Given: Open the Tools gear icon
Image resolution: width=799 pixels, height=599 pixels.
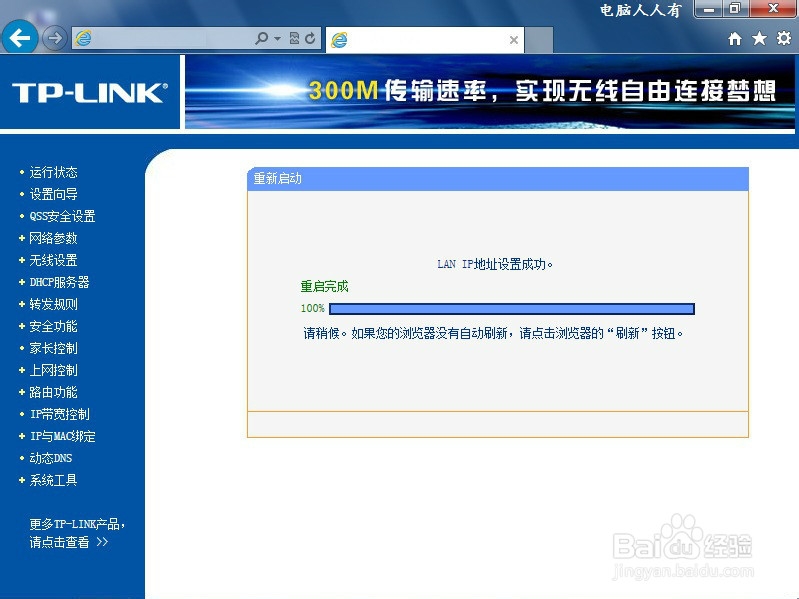Looking at the screenshot, I should click(x=784, y=38).
